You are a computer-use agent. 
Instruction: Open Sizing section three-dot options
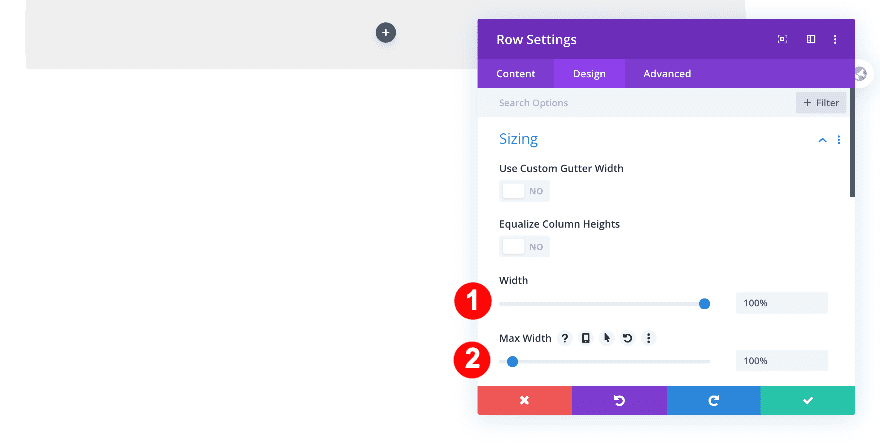839,140
